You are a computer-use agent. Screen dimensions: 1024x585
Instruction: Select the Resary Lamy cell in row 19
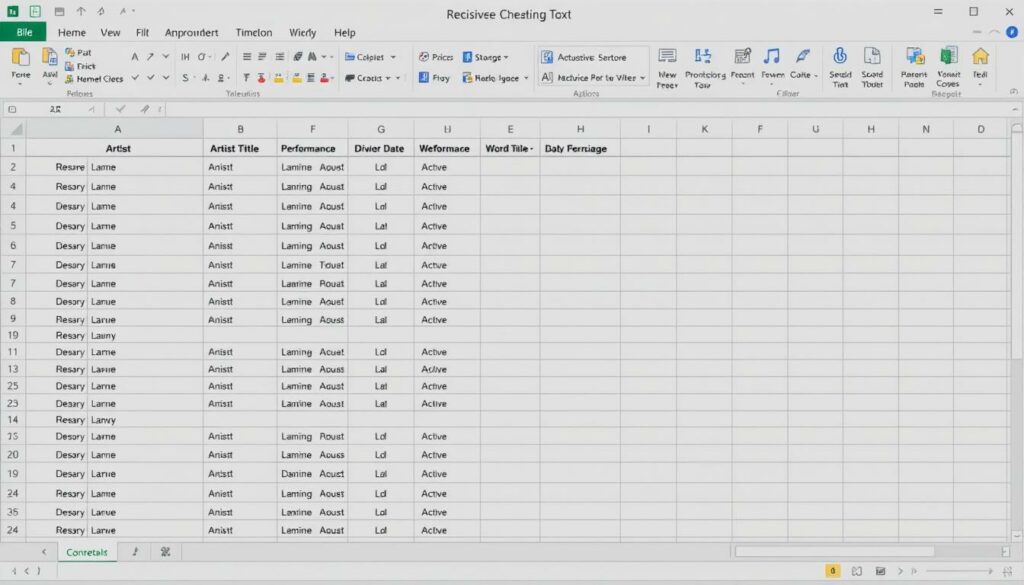point(115,336)
